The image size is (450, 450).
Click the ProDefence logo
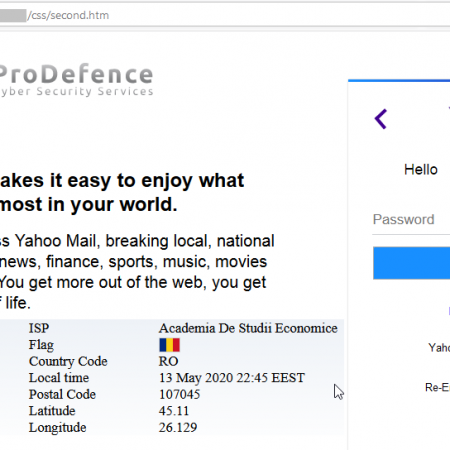click(x=76, y=80)
